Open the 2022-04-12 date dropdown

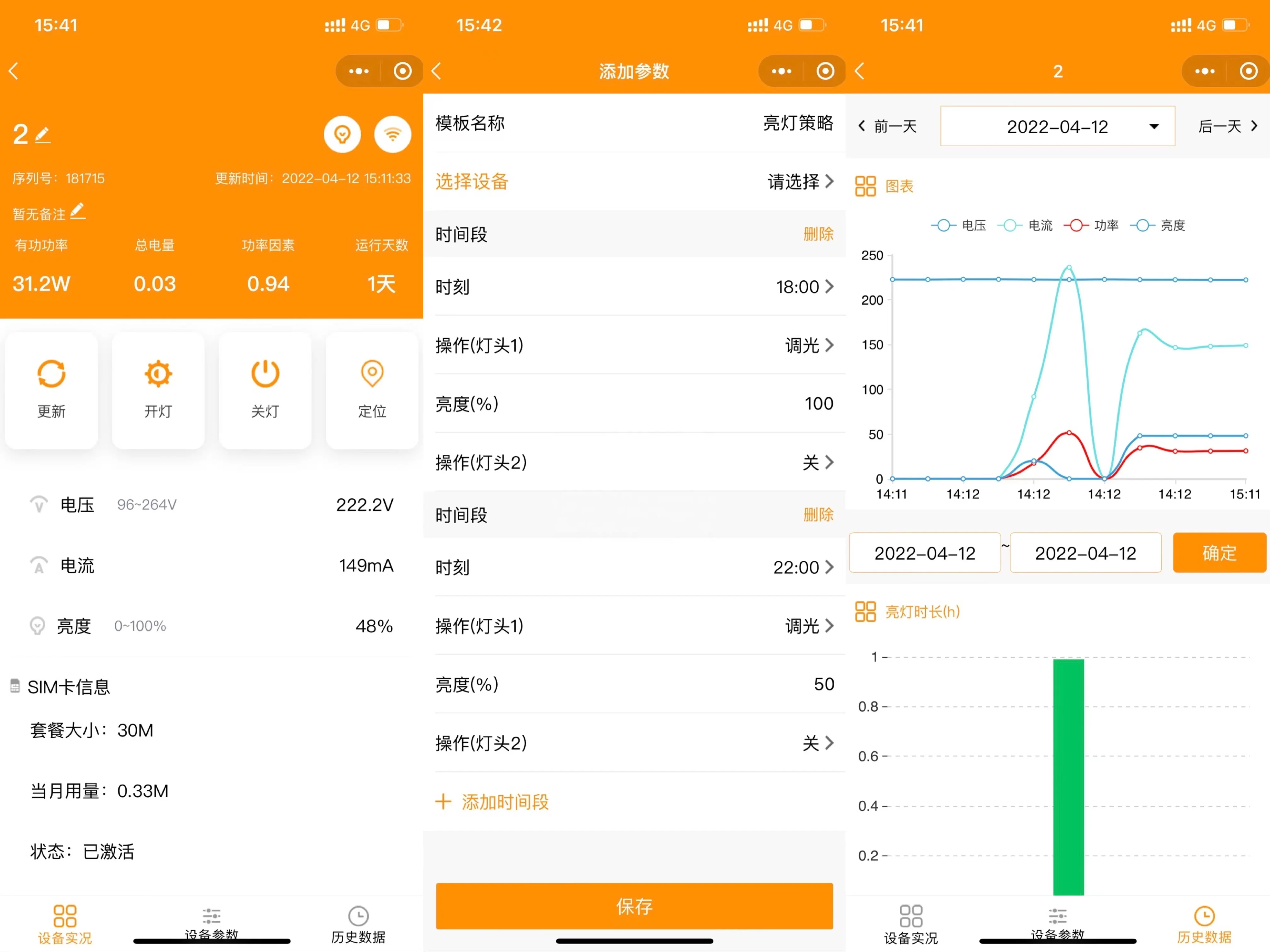coord(1058,126)
